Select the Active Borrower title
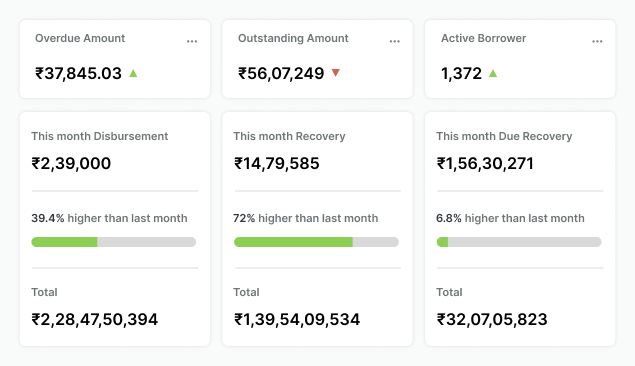 click(484, 38)
